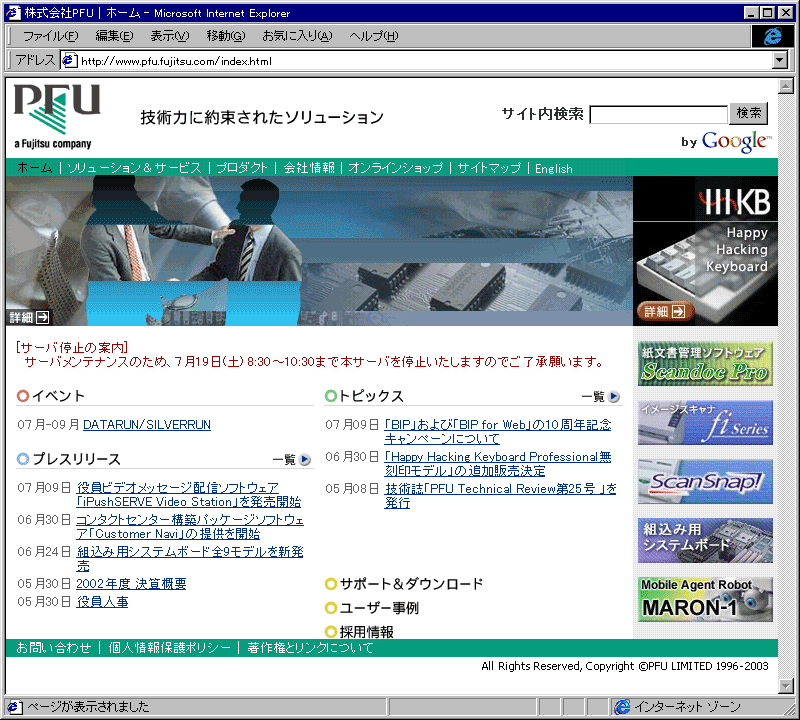This screenshot has width=800, height=720.
Task: Open the 役員人事 link
Action: point(102,602)
